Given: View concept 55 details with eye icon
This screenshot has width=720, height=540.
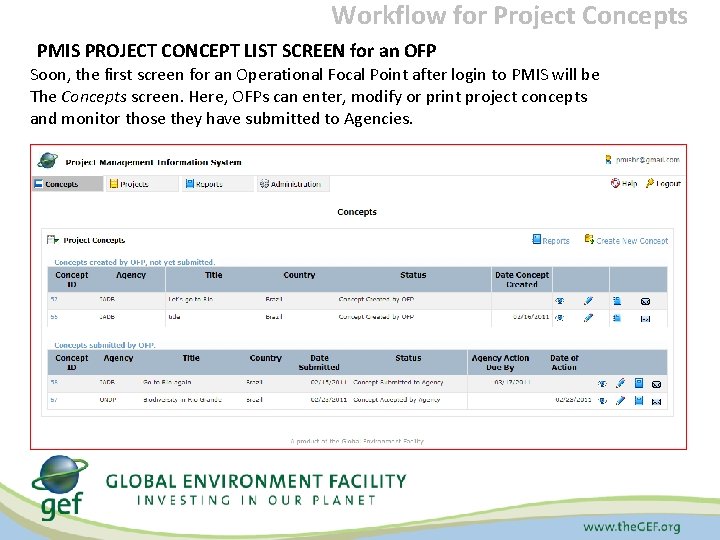Looking at the screenshot, I should click(559, 318).
